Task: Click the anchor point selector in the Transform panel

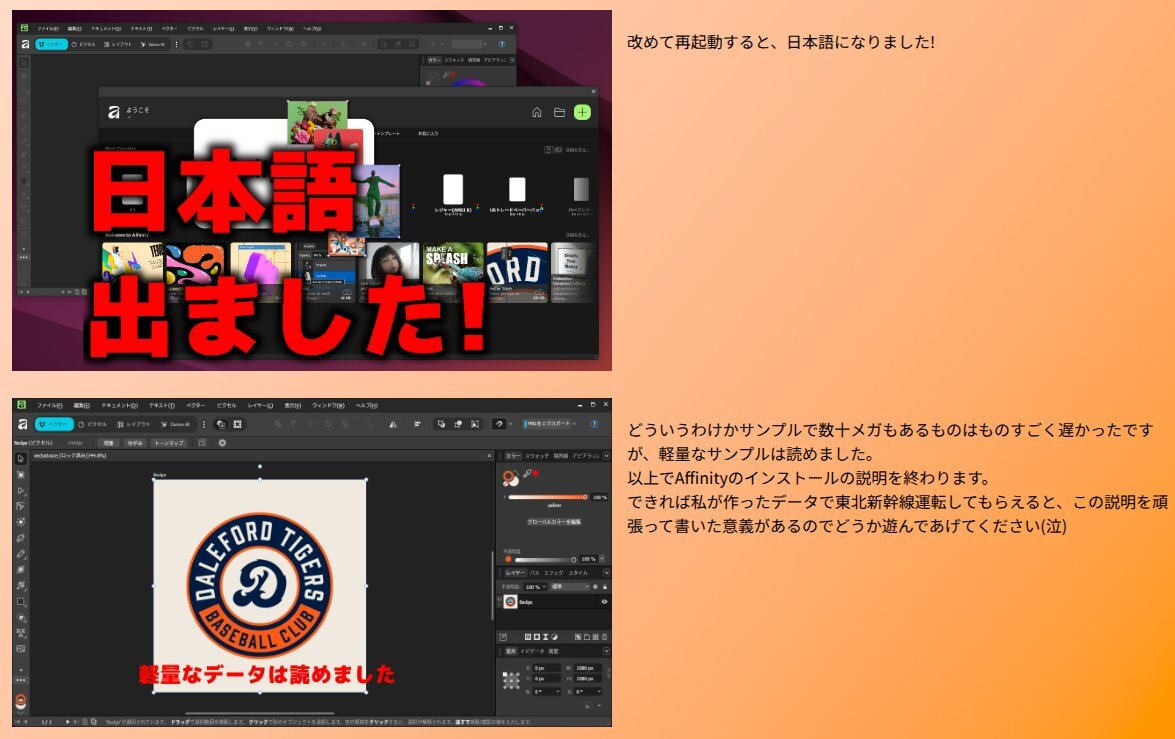Action: 511,681
